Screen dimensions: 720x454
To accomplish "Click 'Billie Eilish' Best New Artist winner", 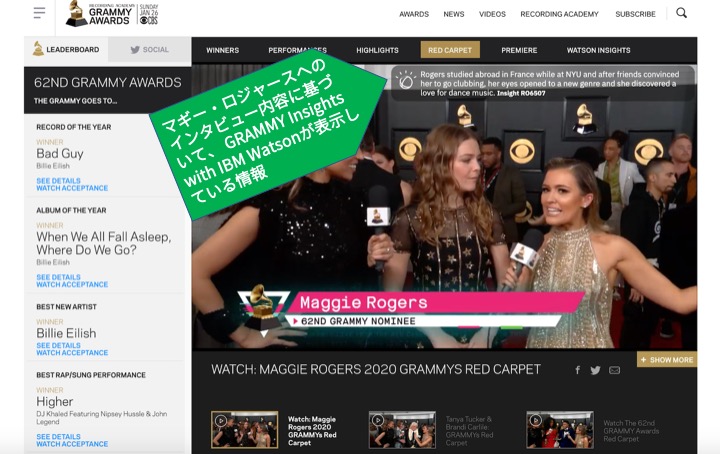I will [x=66, y=333].
